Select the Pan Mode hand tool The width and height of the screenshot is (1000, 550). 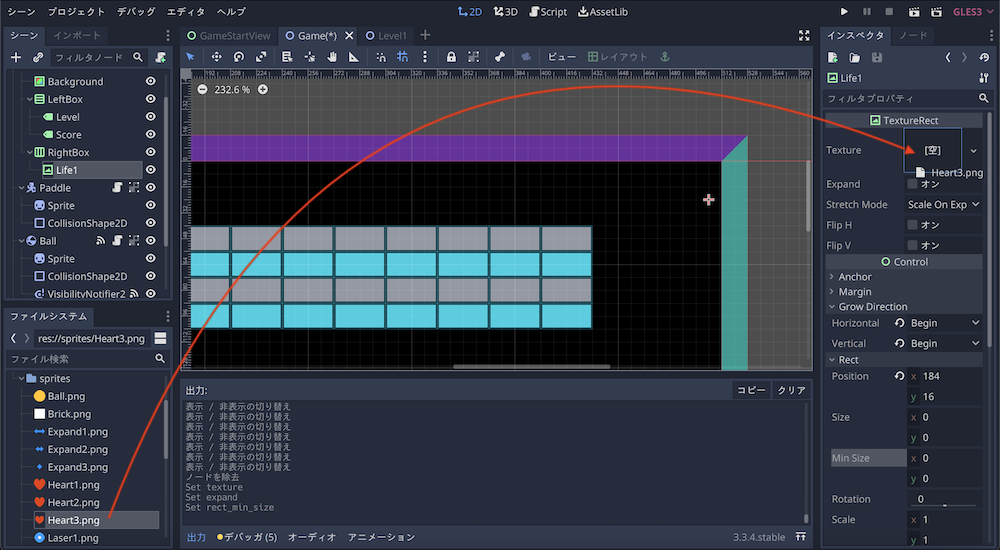pyautogui.click(x=332, y=57)
